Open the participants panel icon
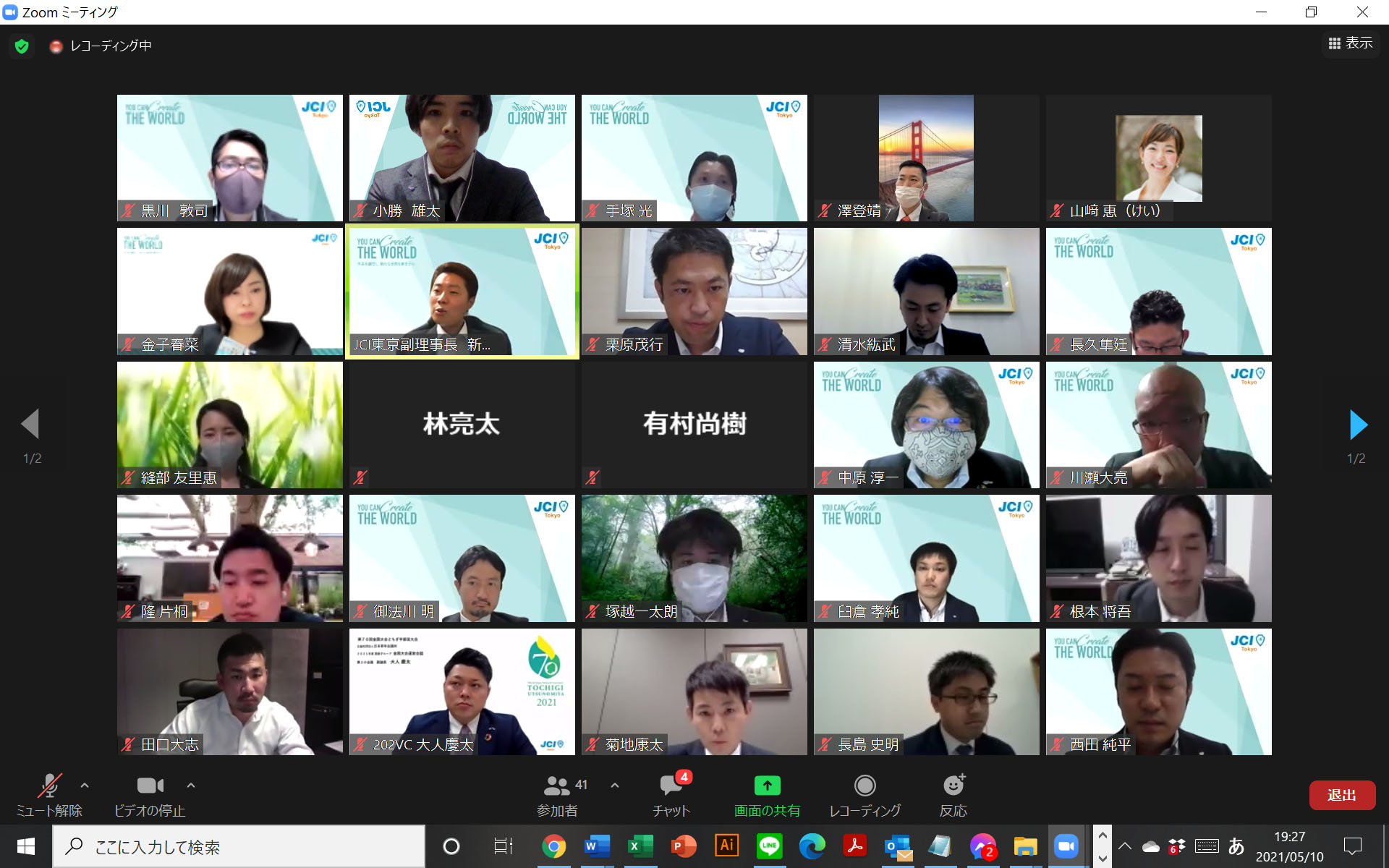Viewport: 1389px width, 868px height. point(557,786)
